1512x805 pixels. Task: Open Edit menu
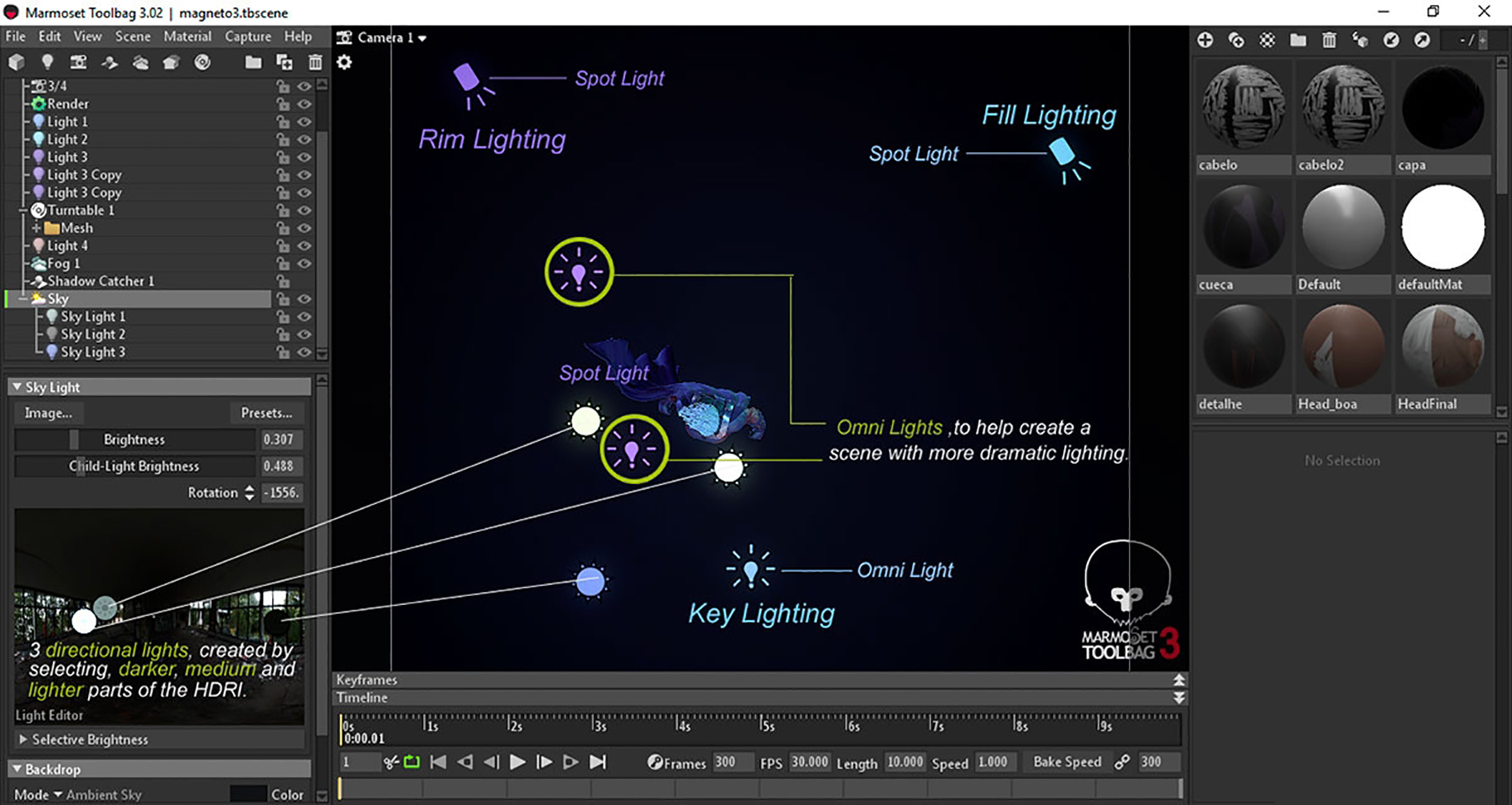(x=50, y=37)
